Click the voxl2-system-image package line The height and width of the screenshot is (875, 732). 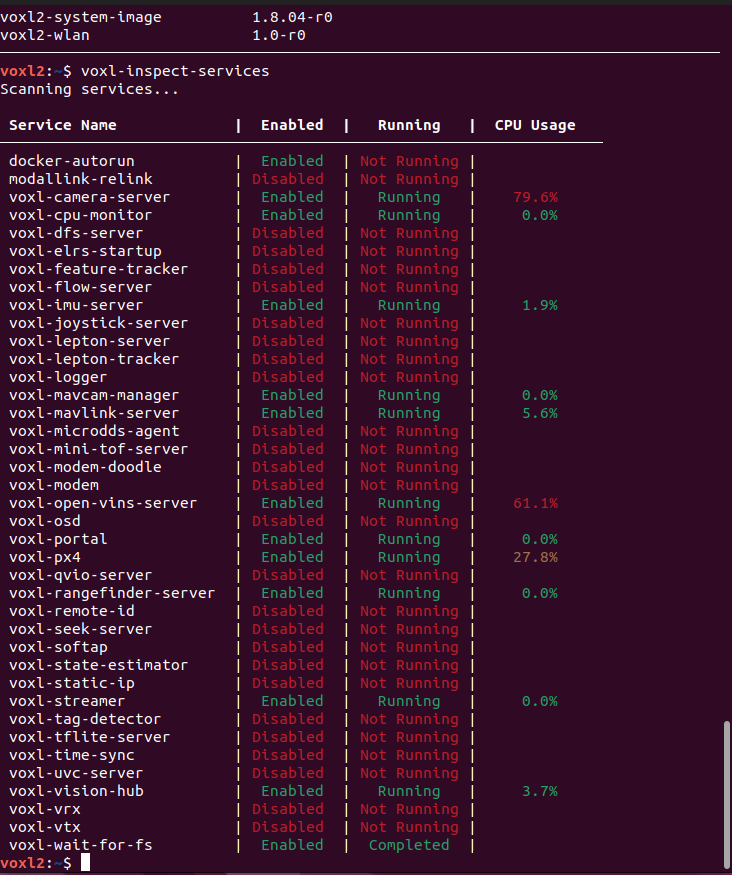pos(80,17)
